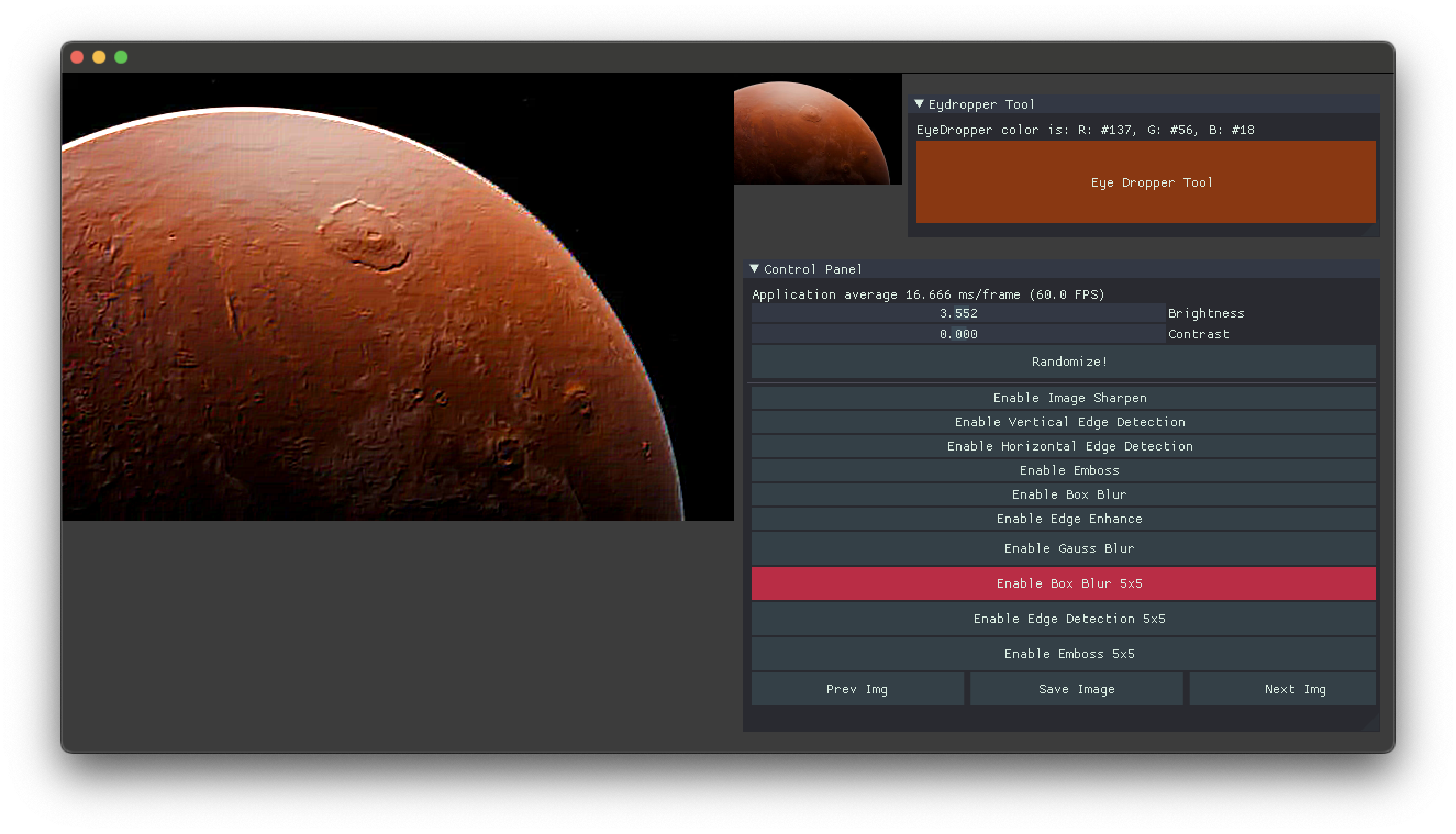Viewport: 1456px width, 834px height.
Task: Enable Vertical Edge Detection filter
Action: [1063, 422]
